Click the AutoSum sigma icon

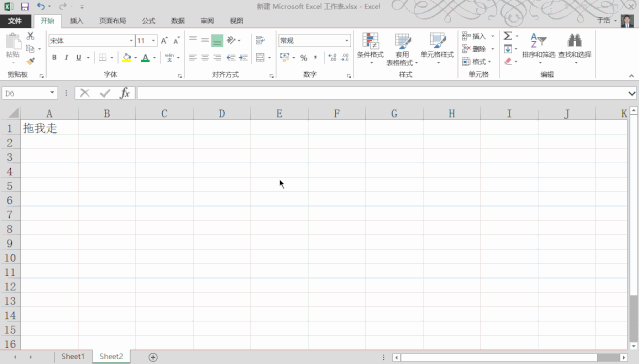(x=507, y=36)
